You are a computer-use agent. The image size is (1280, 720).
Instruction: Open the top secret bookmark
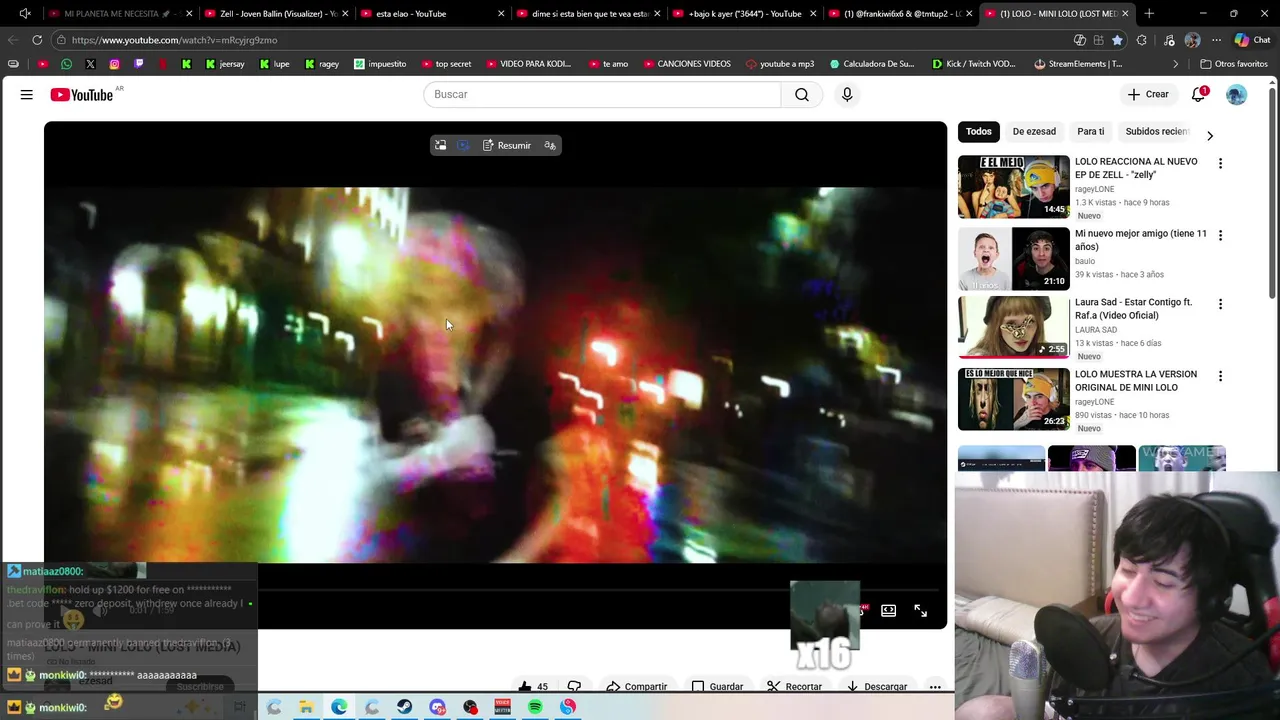click(x=446, y=64)
